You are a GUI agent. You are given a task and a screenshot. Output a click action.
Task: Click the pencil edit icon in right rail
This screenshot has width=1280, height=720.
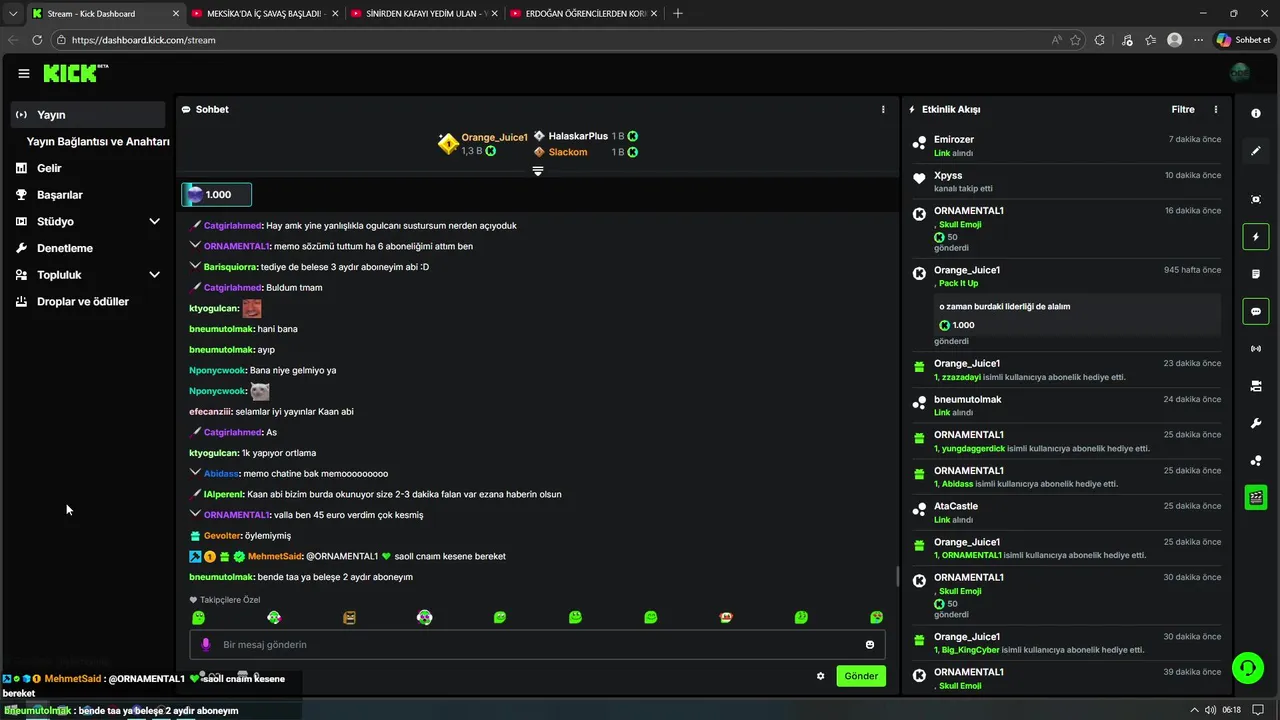coord(1256,151)
